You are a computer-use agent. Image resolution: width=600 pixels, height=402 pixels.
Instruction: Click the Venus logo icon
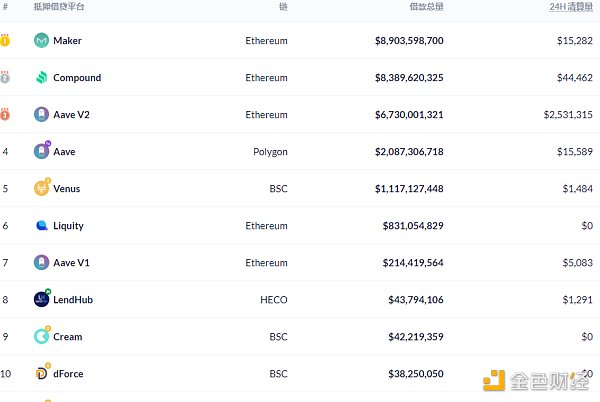(42, 187)
